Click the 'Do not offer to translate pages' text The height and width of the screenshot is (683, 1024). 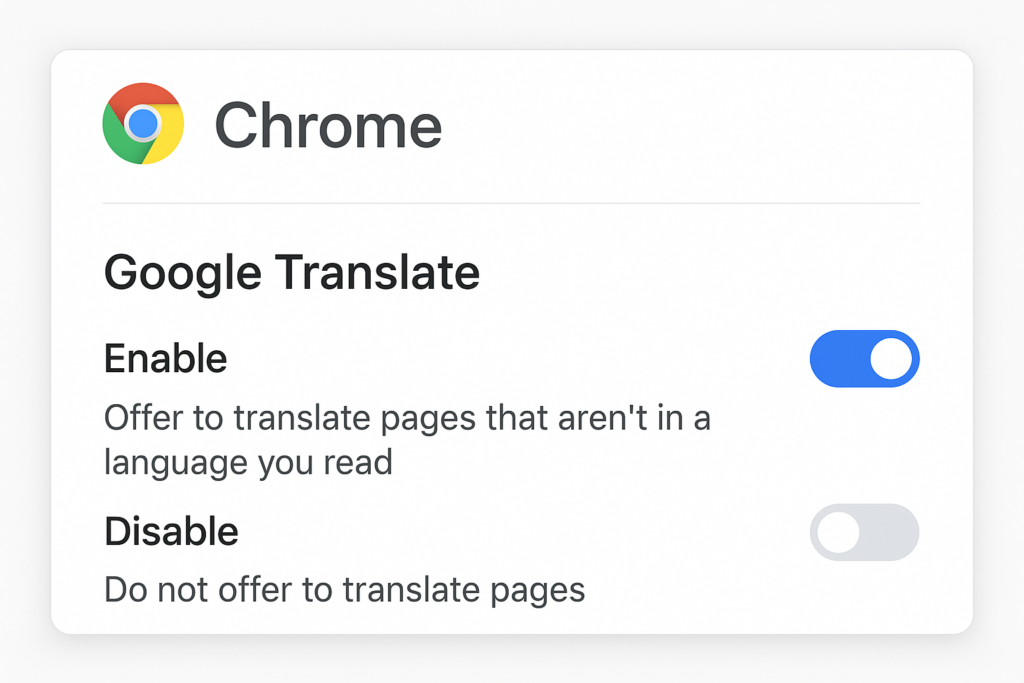coord(343,590)
